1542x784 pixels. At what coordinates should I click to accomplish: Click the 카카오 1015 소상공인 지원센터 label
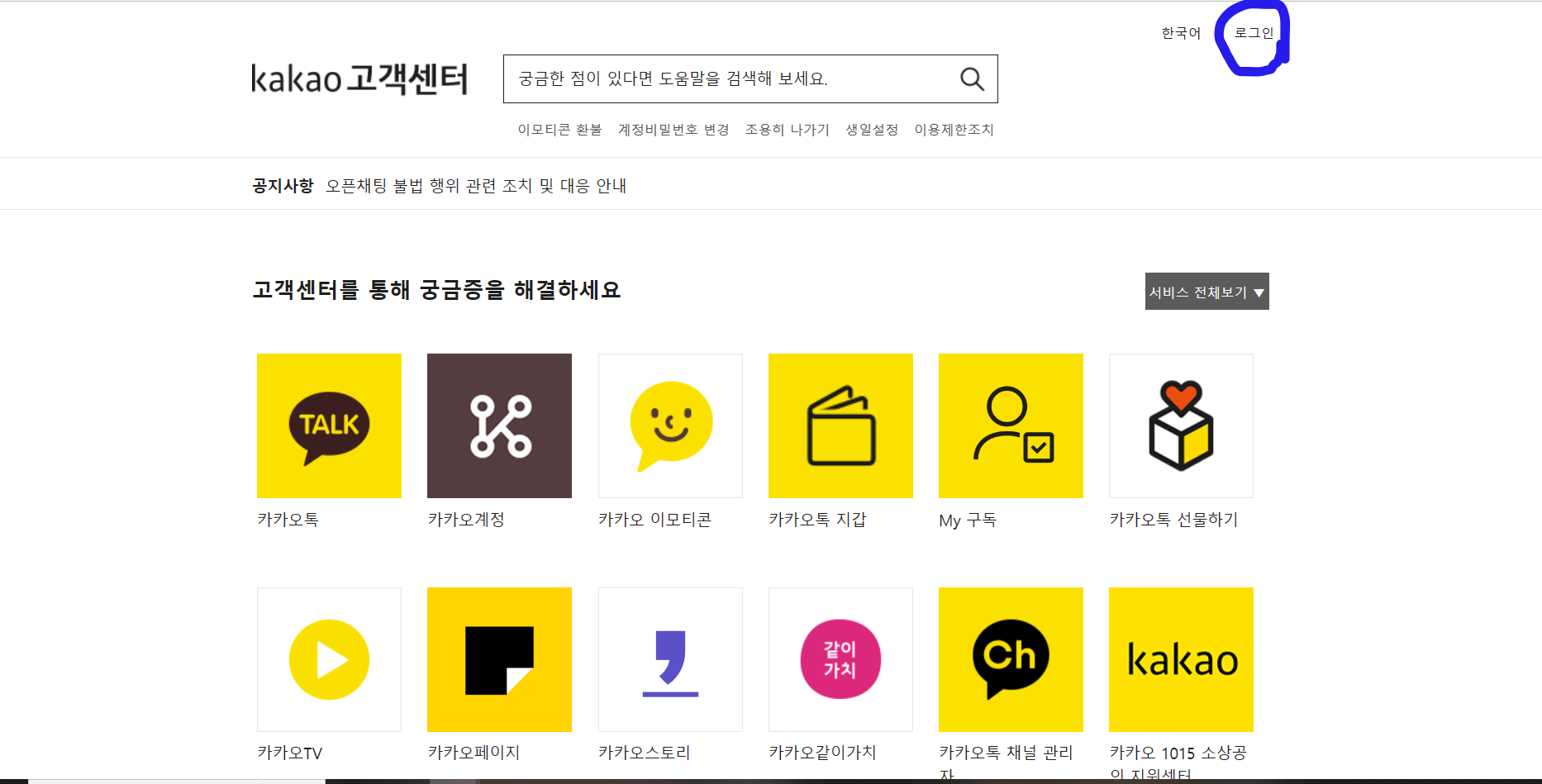[x=1178, y=762]
